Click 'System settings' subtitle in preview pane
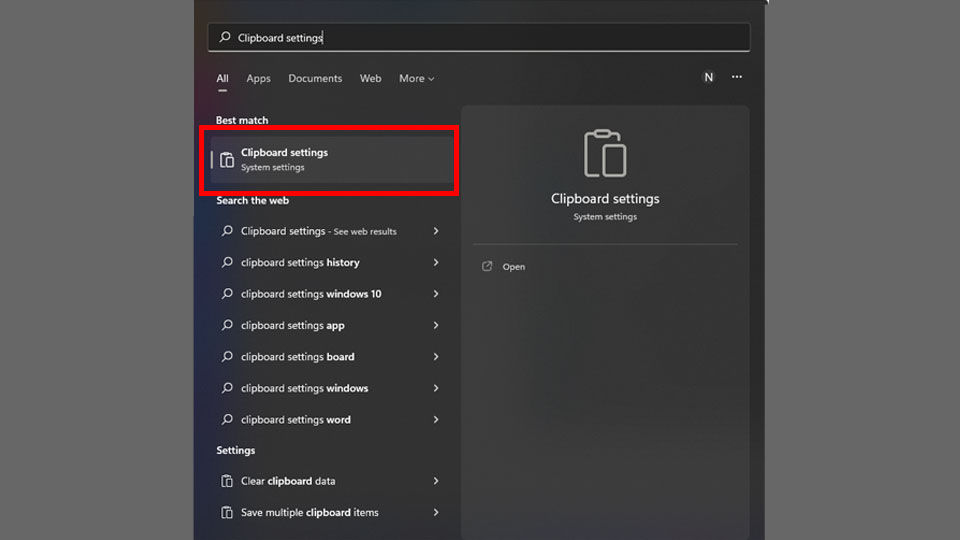 point(605,217)
